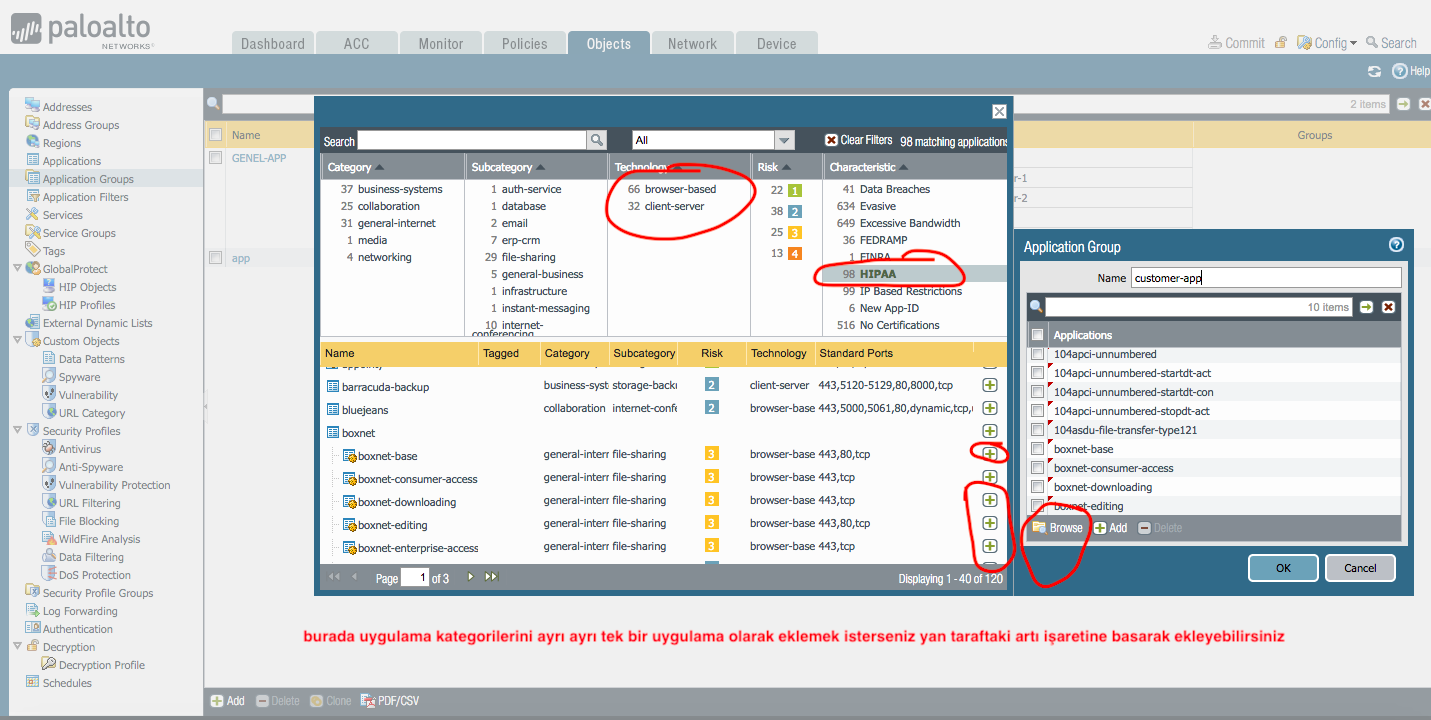This screenshot has width=1431, height=720.
Task: Click the plus icon beside boxnet-downloading
Action: (989, 500)
